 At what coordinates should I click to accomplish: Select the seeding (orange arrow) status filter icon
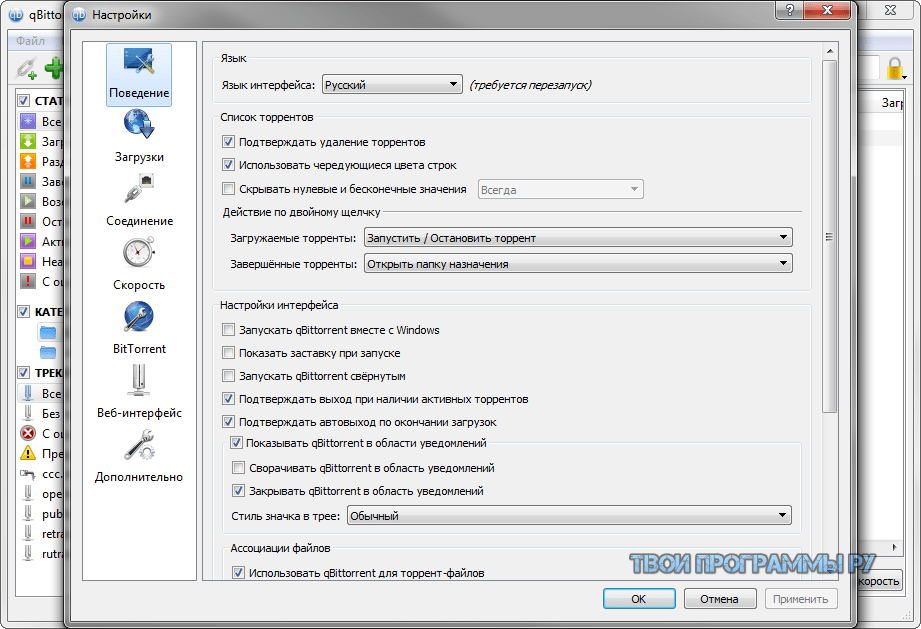[28, 161]
